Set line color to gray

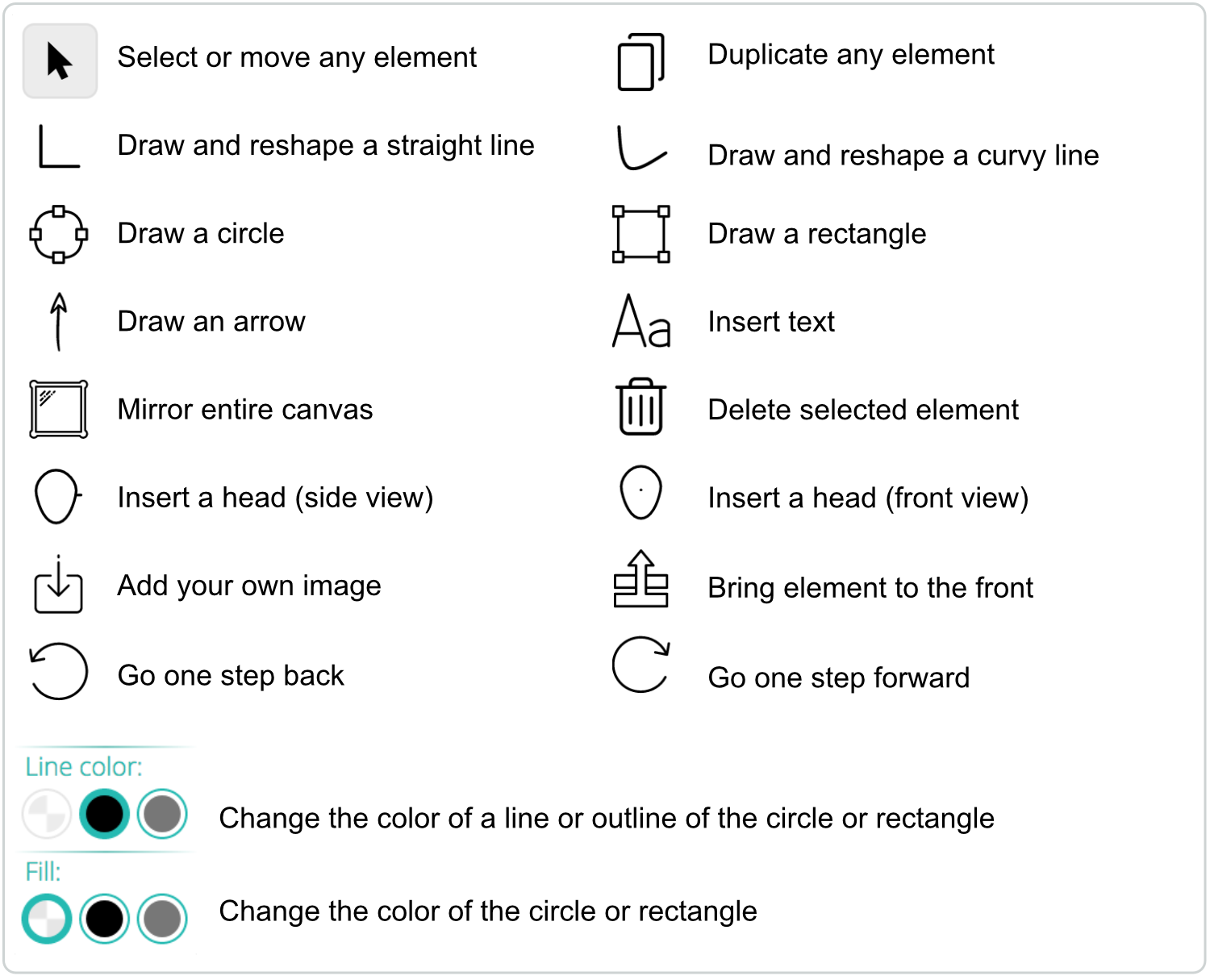coord(162,814)
